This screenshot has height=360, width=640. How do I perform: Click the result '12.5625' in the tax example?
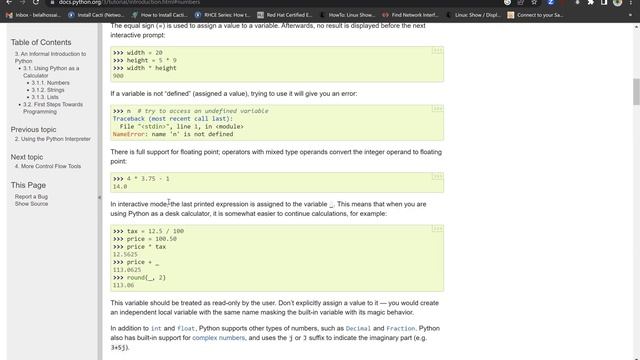(125, 255)
